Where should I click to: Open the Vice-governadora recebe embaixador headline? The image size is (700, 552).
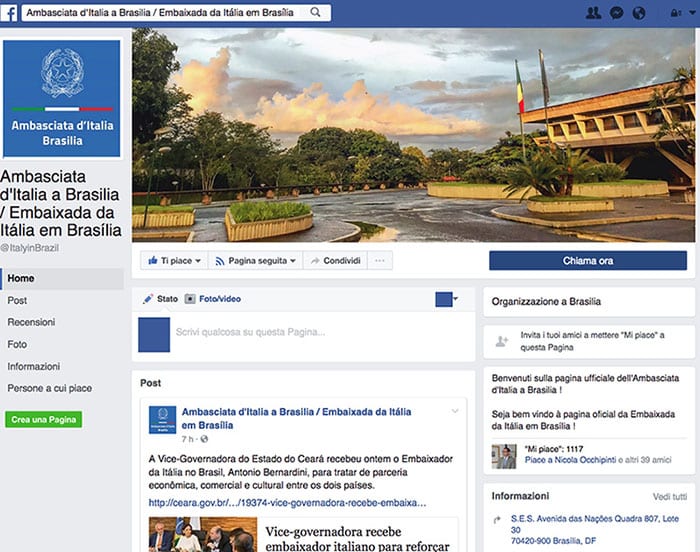click(x=357, y=539)
